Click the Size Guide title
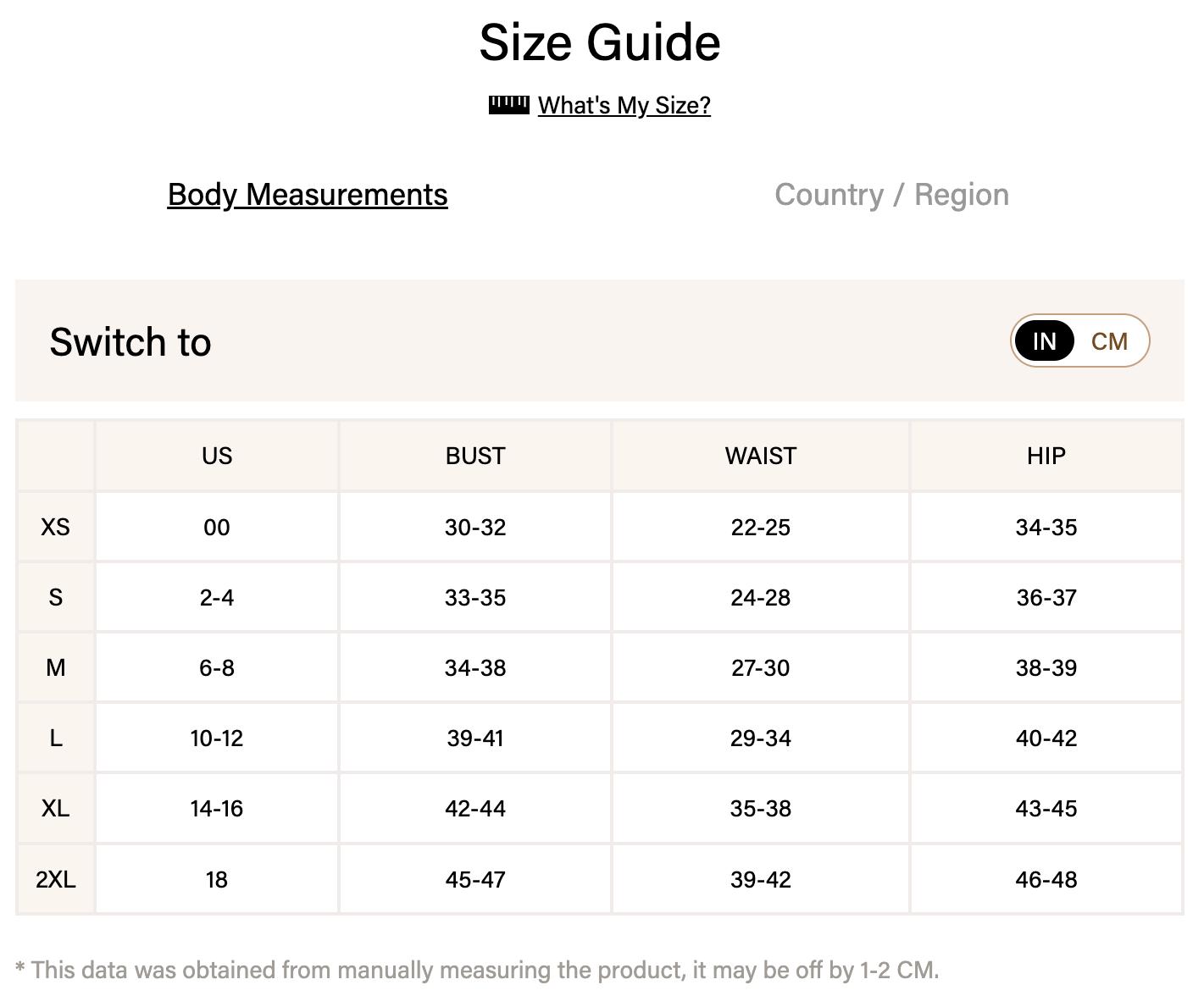The height and width of the screenshot is (1007, 1204). point(600,41)
